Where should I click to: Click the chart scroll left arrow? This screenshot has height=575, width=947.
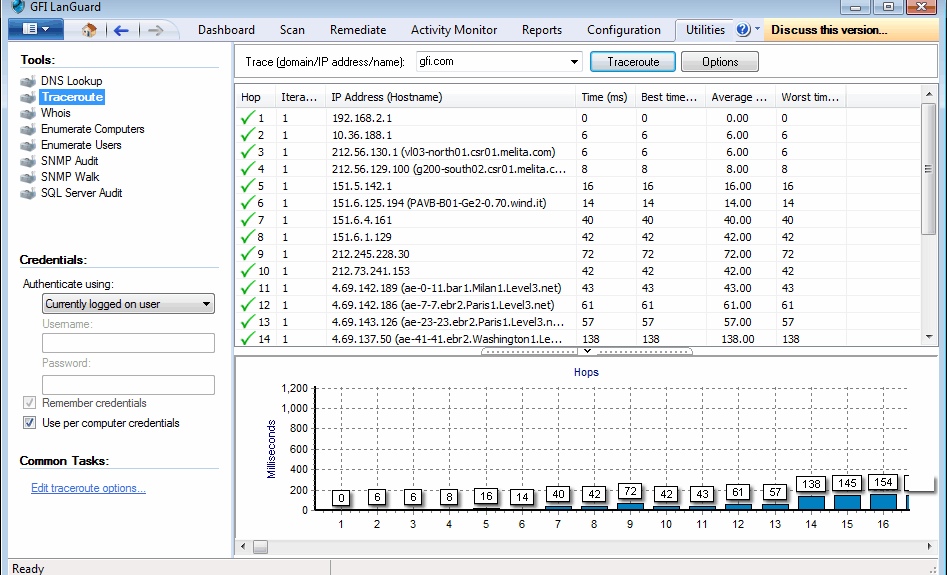coord(243,547)
